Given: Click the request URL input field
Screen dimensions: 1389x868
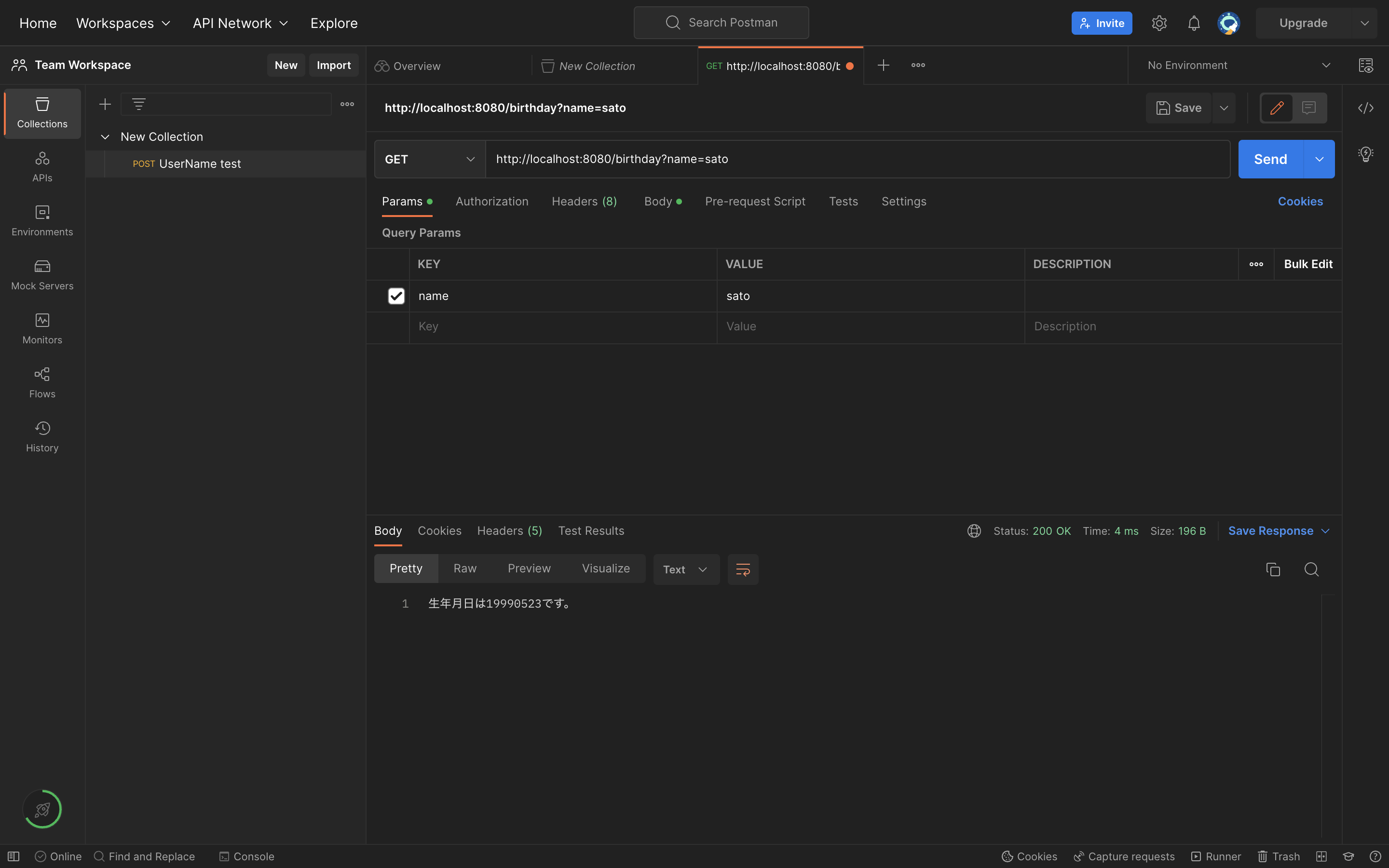Looking at the screenshot, I should pos(803,159).
